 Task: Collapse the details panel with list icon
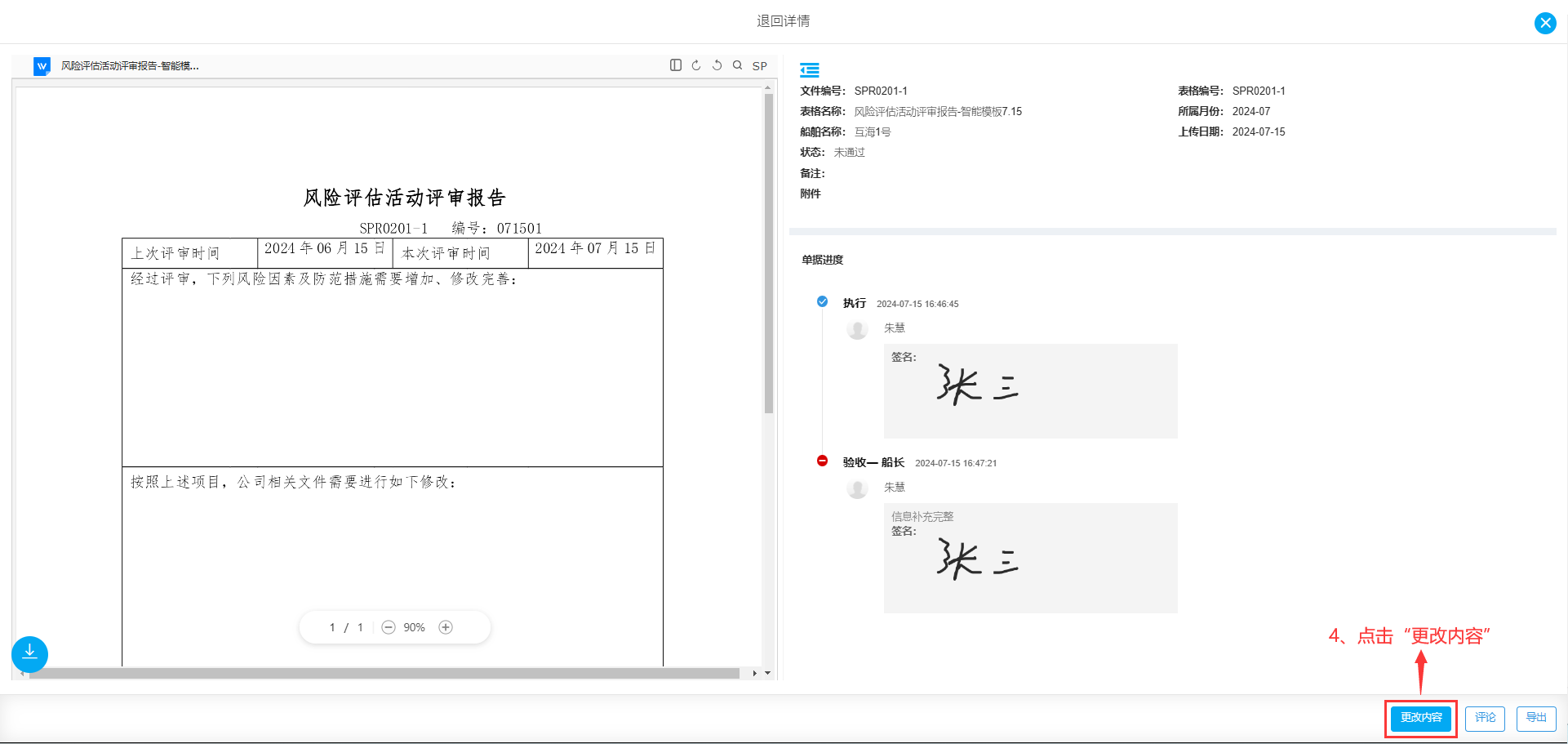(810, 70)
